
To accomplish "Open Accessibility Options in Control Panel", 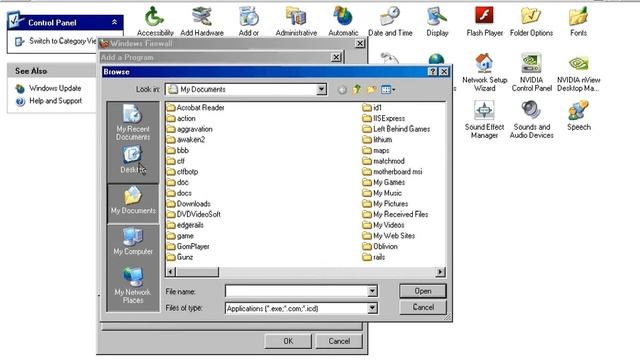I will pyautogui.click(x=155, y=21).
